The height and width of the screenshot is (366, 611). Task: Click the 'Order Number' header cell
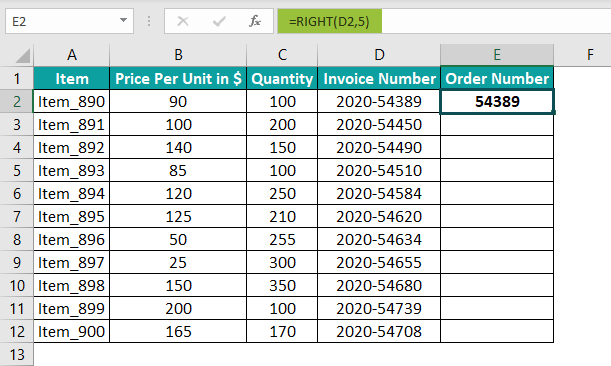pos(497,78)
